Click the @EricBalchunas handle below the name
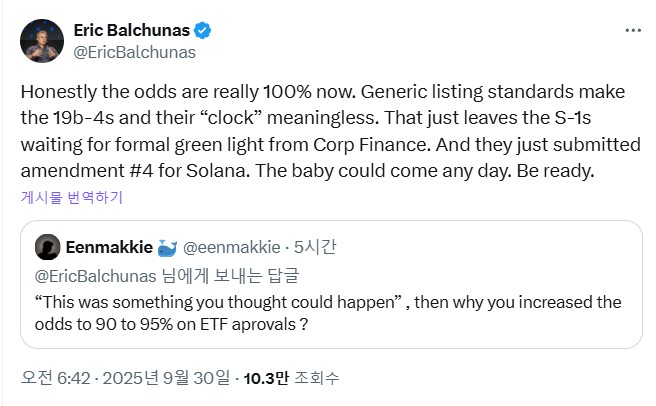 135,52
